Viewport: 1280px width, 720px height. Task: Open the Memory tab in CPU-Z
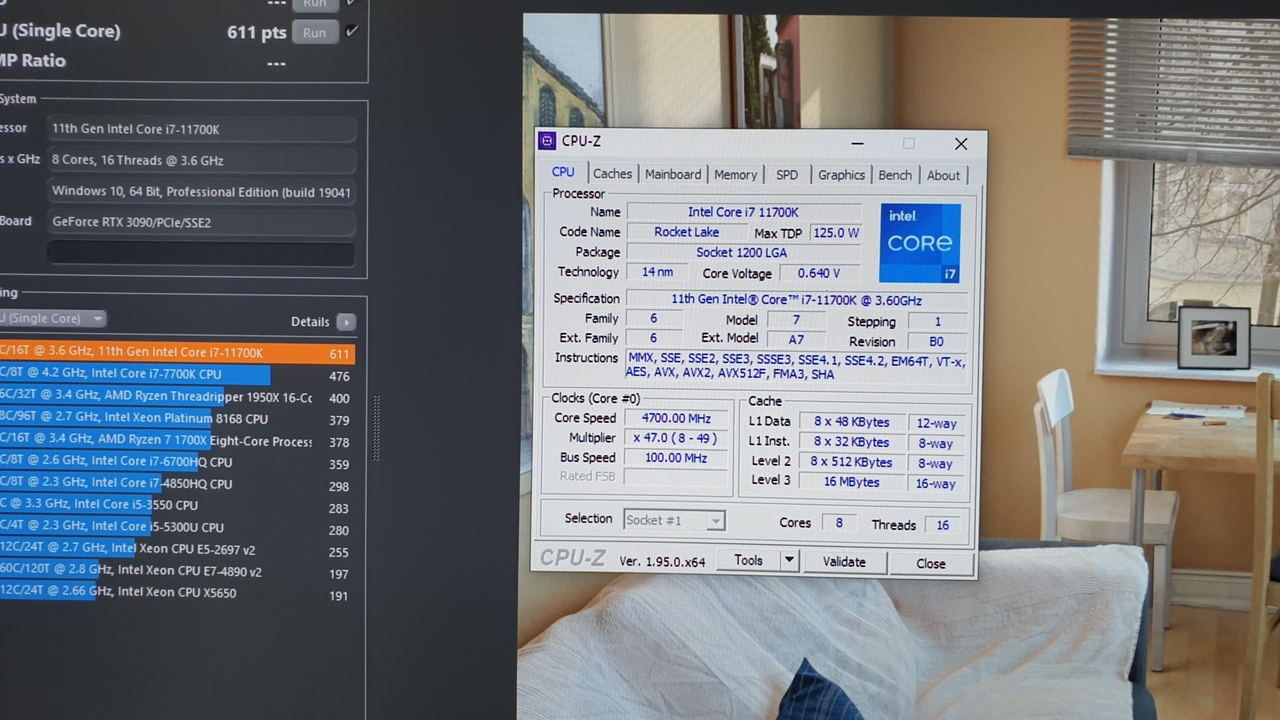point(735,175)
